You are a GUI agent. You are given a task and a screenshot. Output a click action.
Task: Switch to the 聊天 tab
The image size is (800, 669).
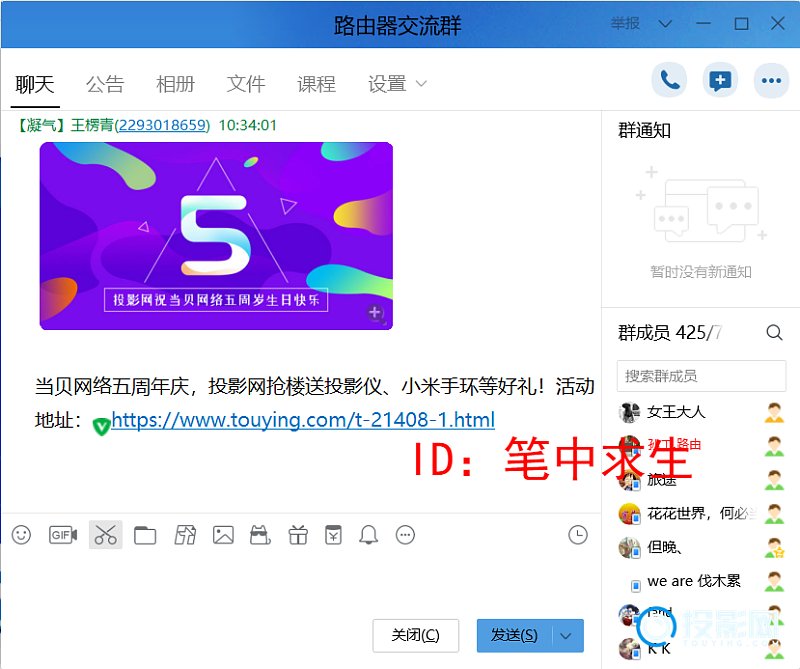coord(35,84)
